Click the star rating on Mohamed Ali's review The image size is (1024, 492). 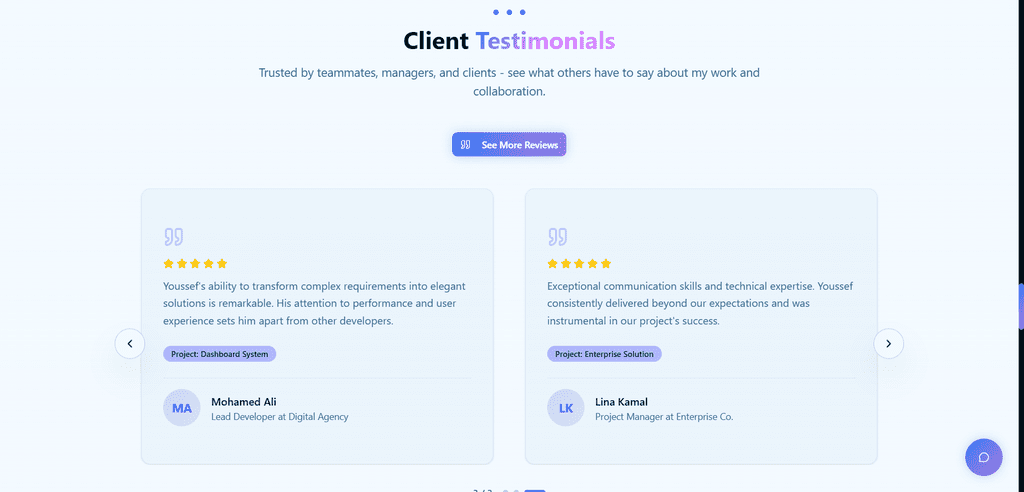[195, 264]
